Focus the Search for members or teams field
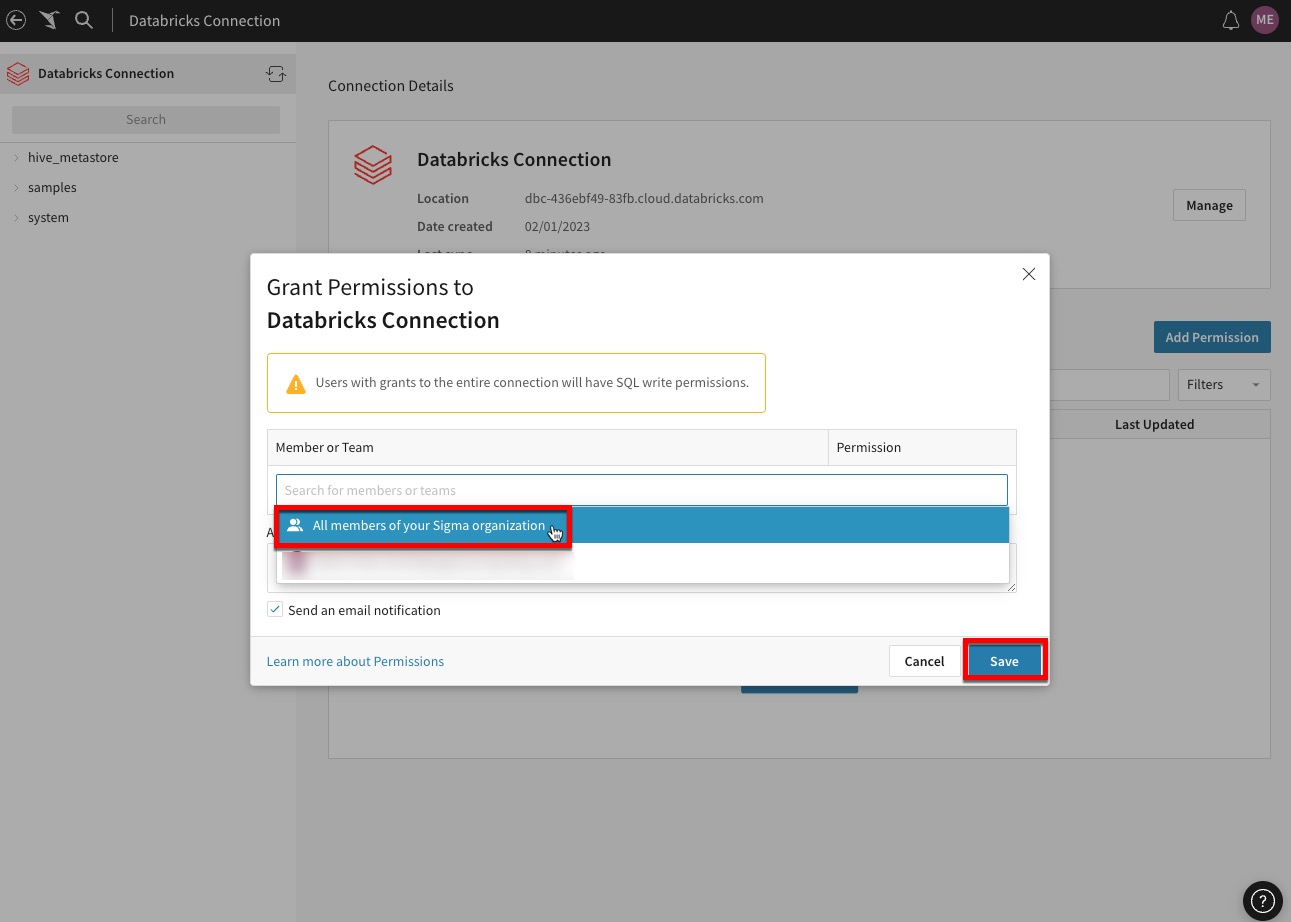The image size is (1291, 922). [642, 490]
